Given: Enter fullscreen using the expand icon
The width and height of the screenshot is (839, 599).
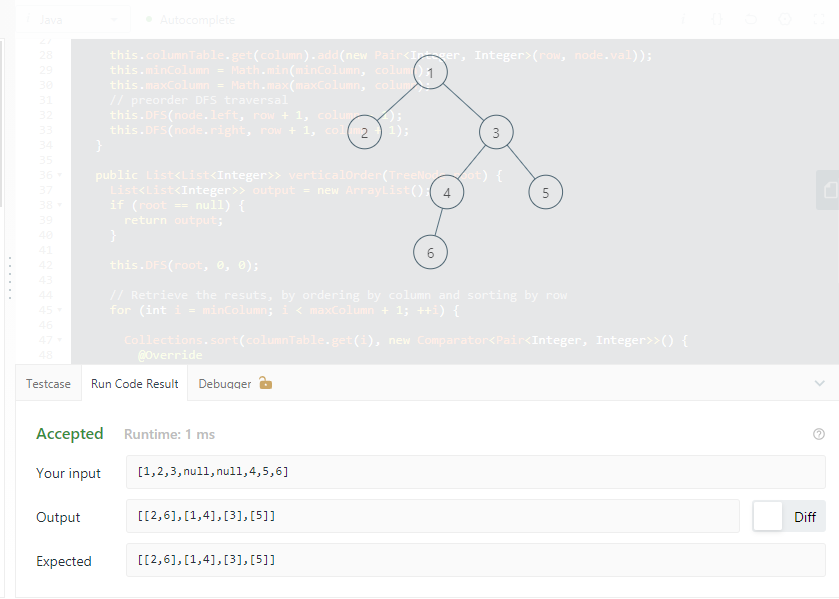Looking at the screenshot, I should tap(820, 18).
